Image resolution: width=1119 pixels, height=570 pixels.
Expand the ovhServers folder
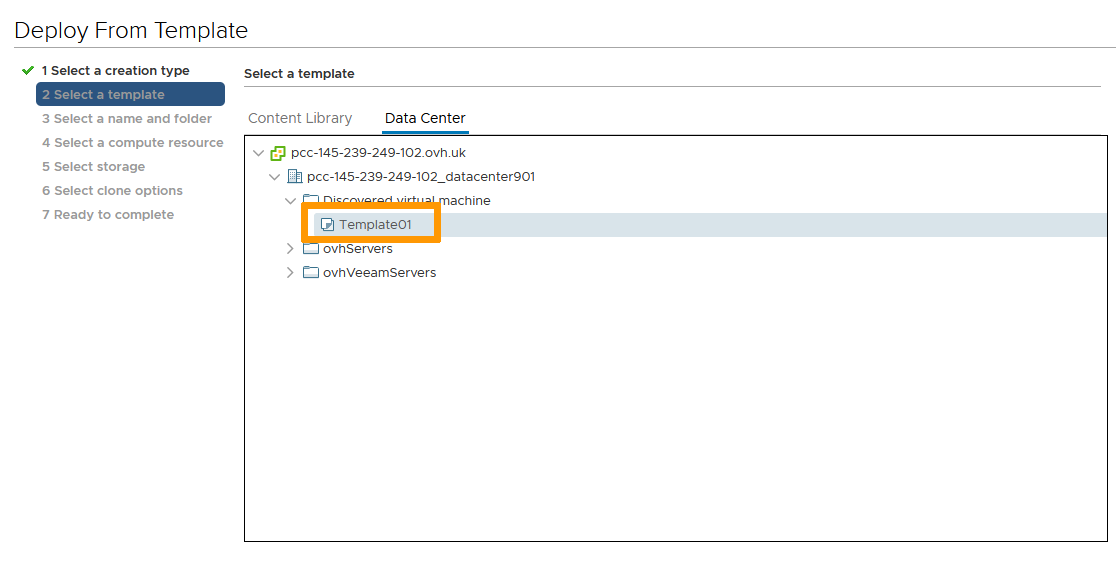point(291,249)
